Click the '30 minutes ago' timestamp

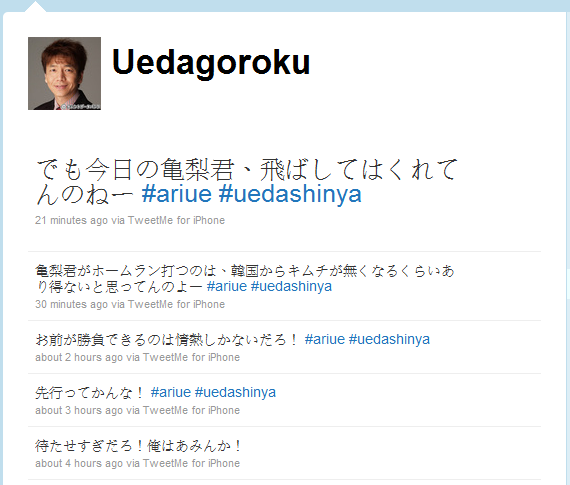(71, 304)
